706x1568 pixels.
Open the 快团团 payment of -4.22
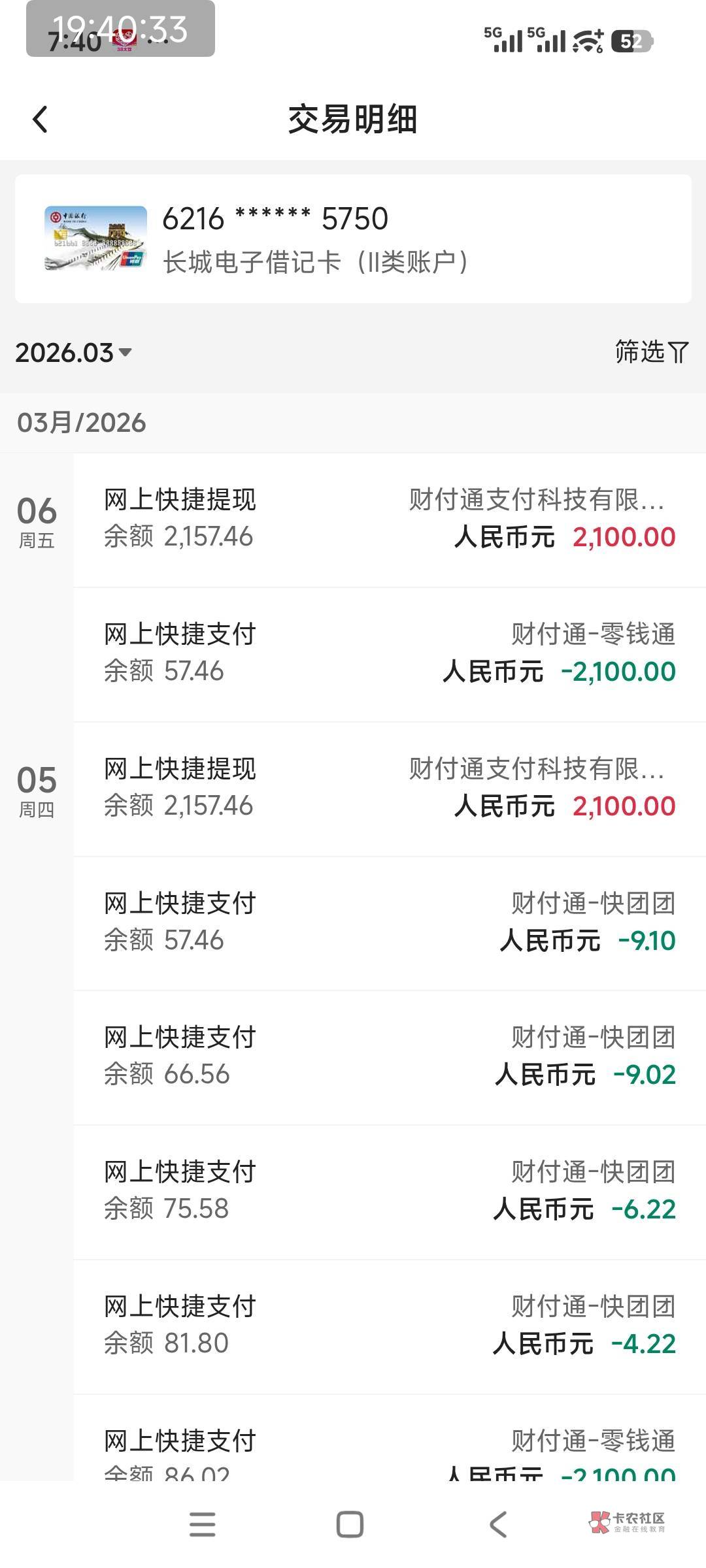(x=390, y=1326)
